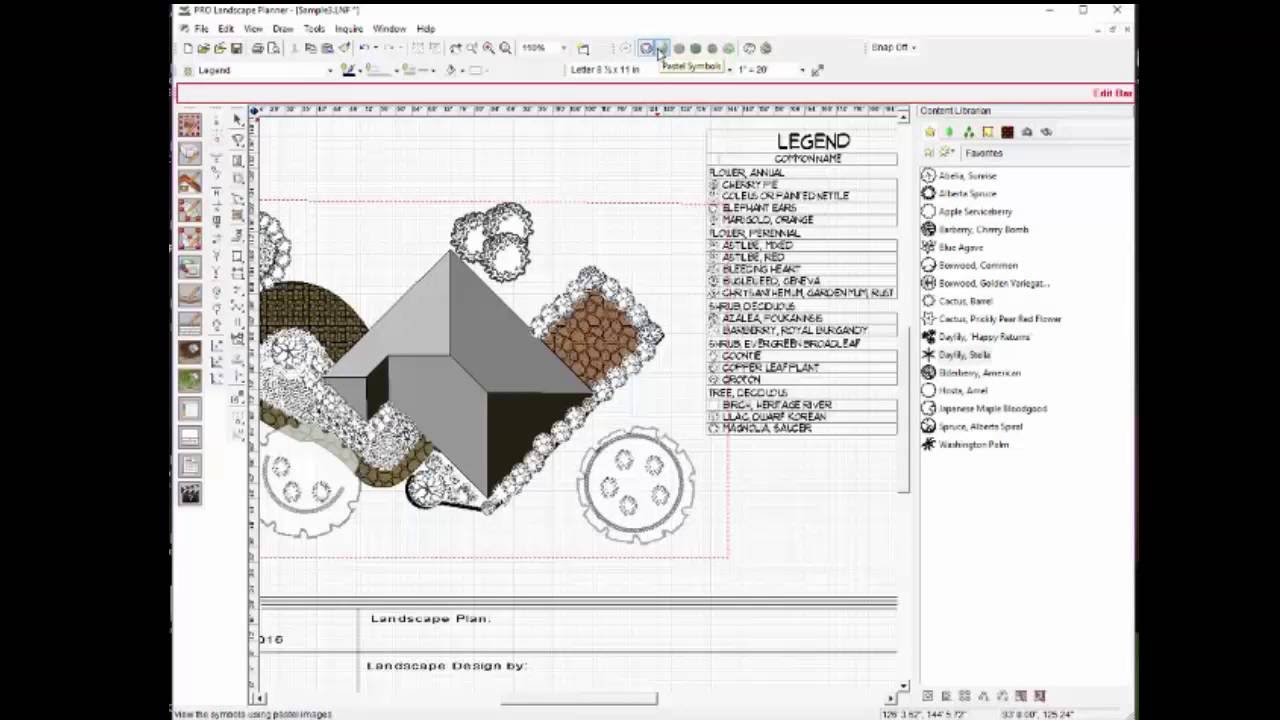1280x720 pixels.
Task: Click the film clapper category icon
Action: click(x=189, y=494)
